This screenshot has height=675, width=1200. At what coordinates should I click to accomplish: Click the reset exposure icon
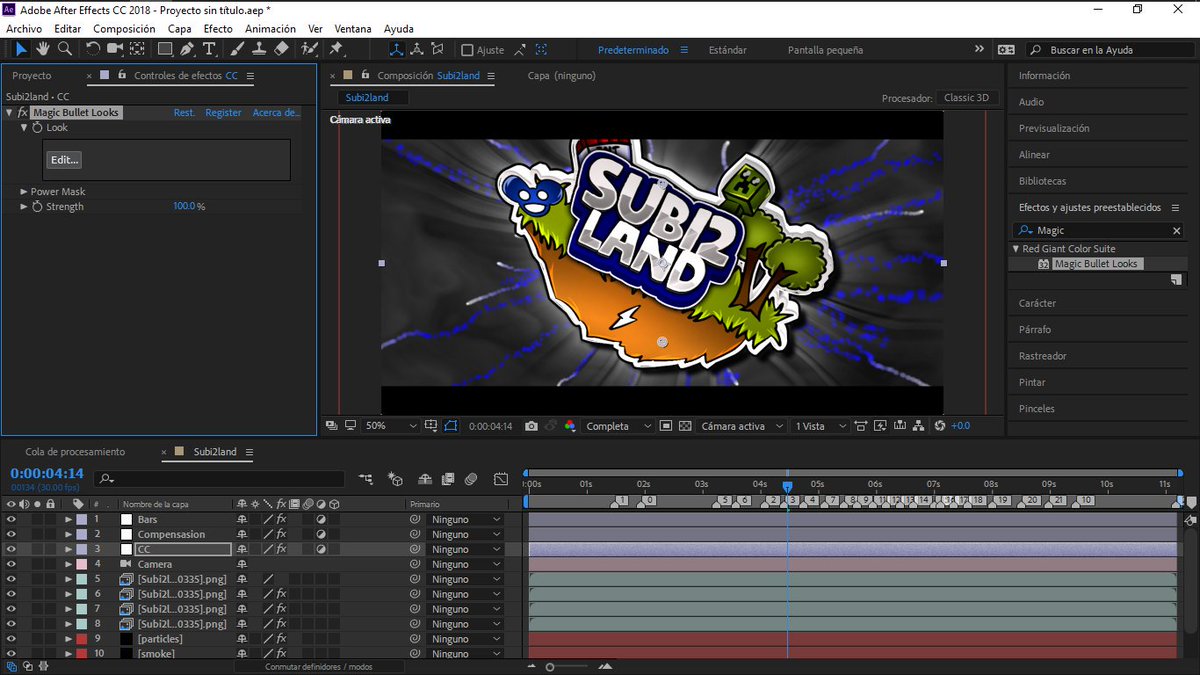[x=939, y=426]
